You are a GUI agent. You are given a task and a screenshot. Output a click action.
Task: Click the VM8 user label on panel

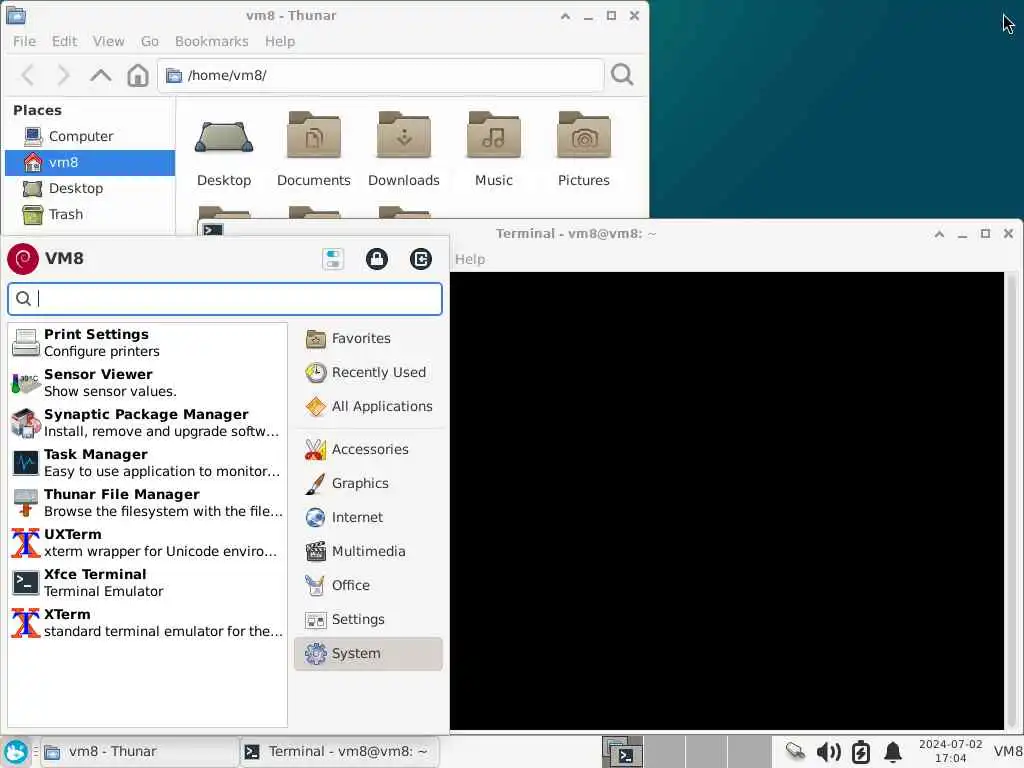(x=1008, y=752)
